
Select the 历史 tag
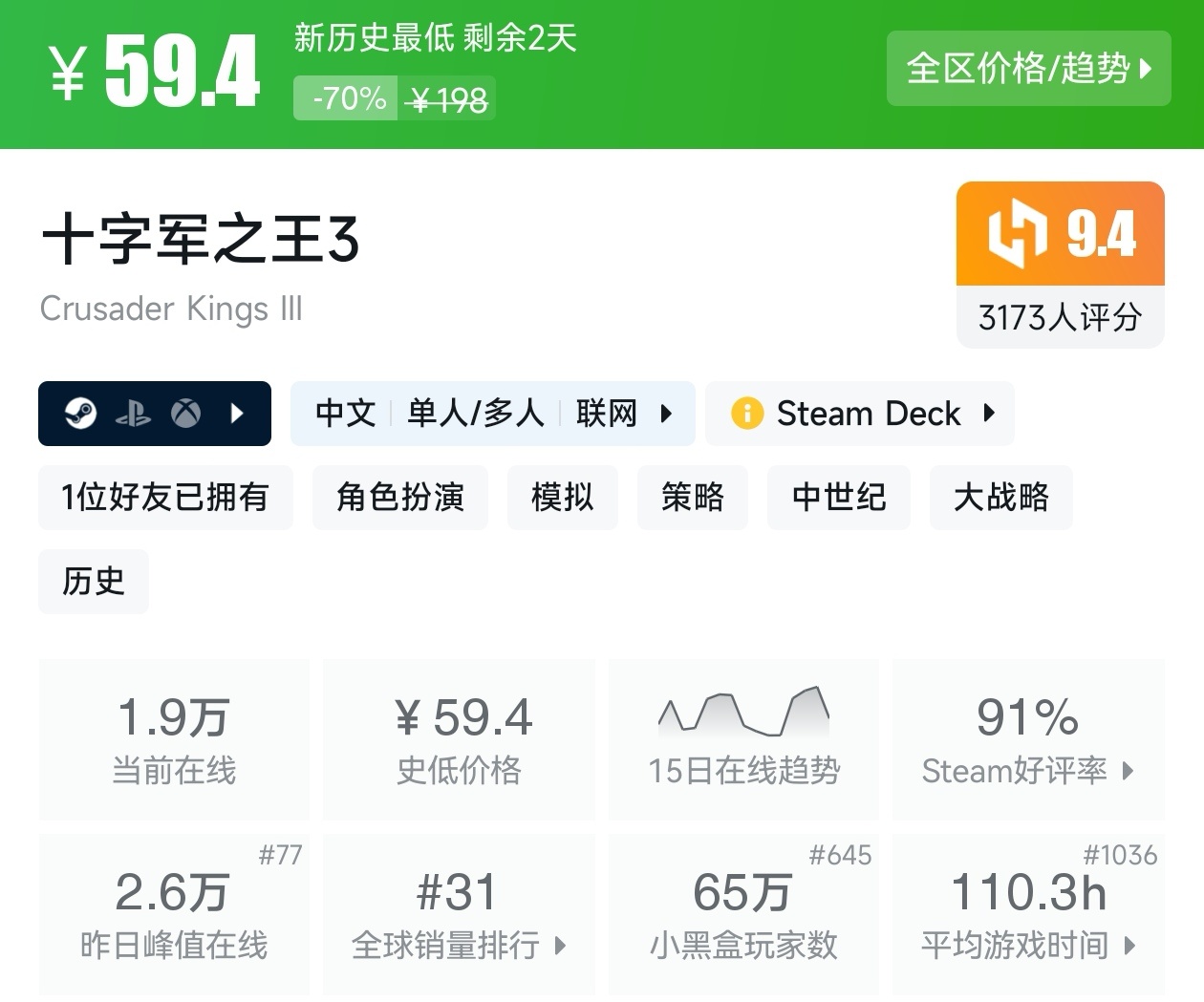(x=94, y=581)
